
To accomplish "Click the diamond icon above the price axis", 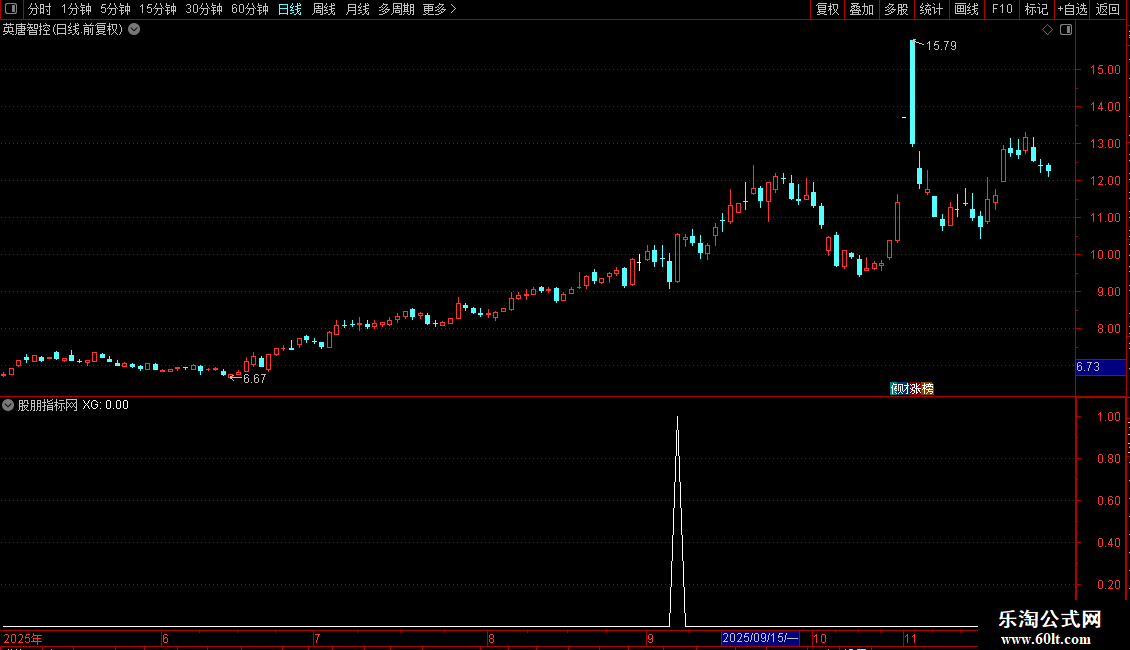I will click(1048, 30).
